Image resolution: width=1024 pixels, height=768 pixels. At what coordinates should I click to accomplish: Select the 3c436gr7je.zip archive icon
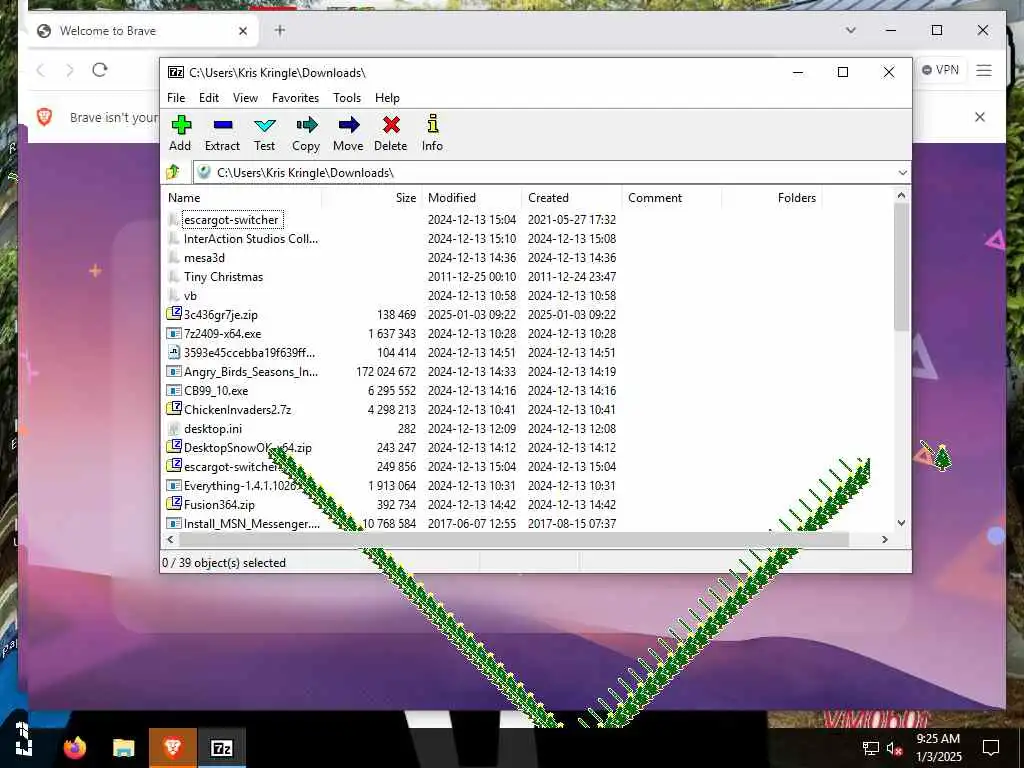click(174, 314)
